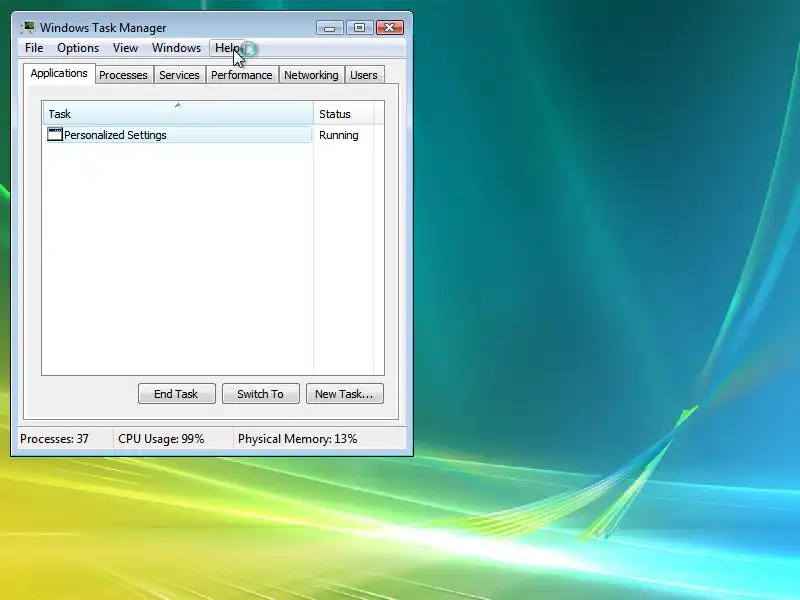The image size is (800, 600).
Task: Open the File menu
Action: pos(34,48)
